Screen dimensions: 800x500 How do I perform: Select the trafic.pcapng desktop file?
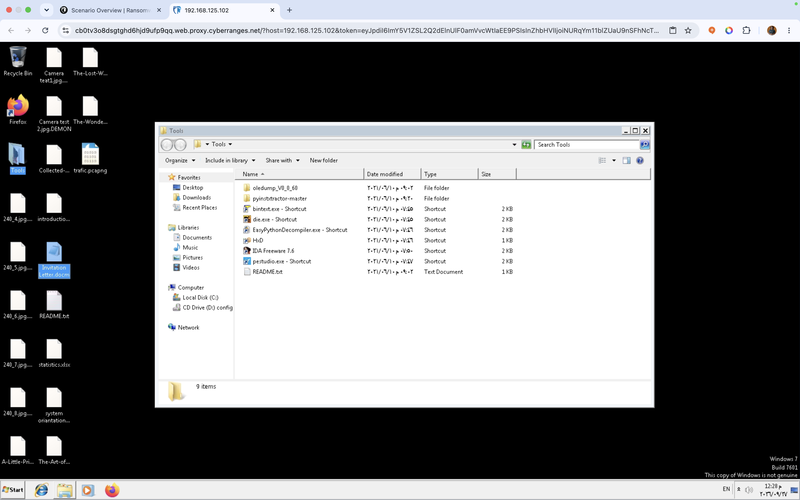[90, 158]
